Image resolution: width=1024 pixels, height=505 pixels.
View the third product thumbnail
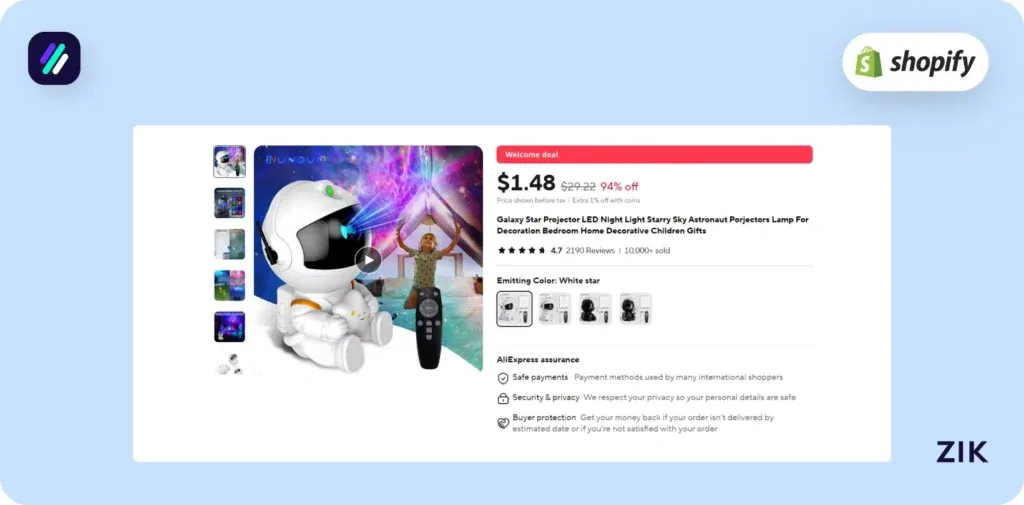click(229, 244)
